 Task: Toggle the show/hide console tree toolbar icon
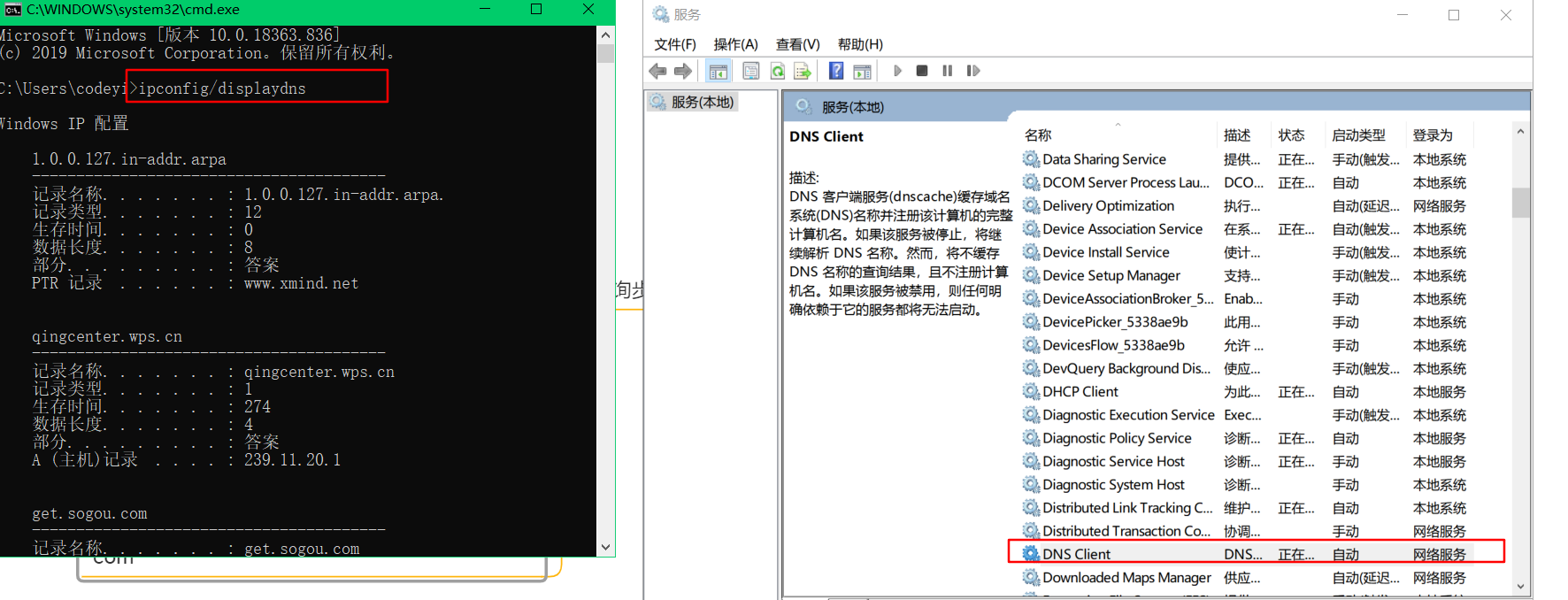pyautogui.click(x=719, y=71)
